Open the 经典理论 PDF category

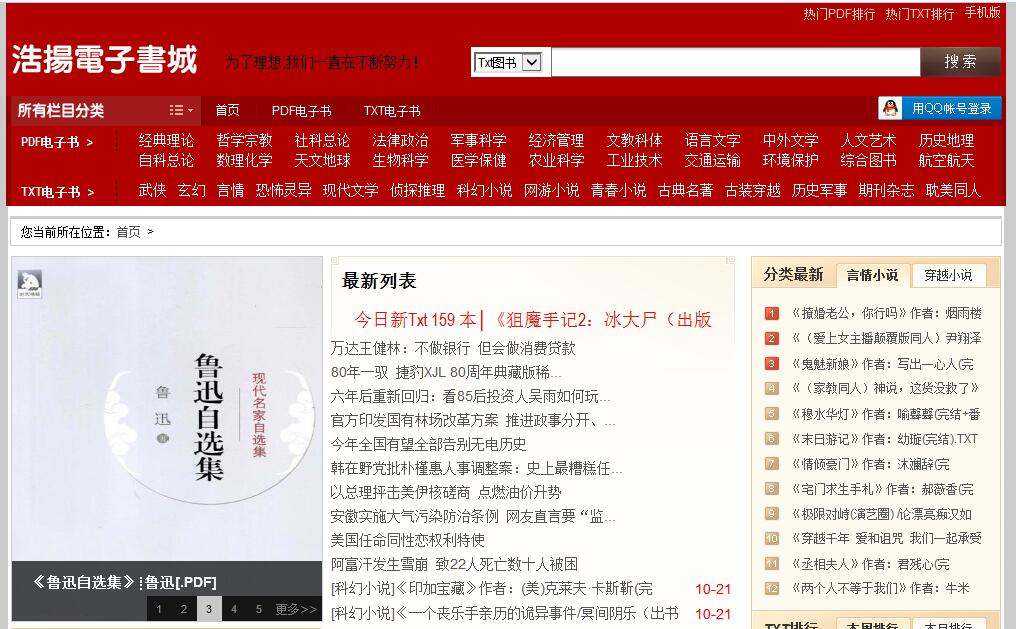[x=166, y=141]
